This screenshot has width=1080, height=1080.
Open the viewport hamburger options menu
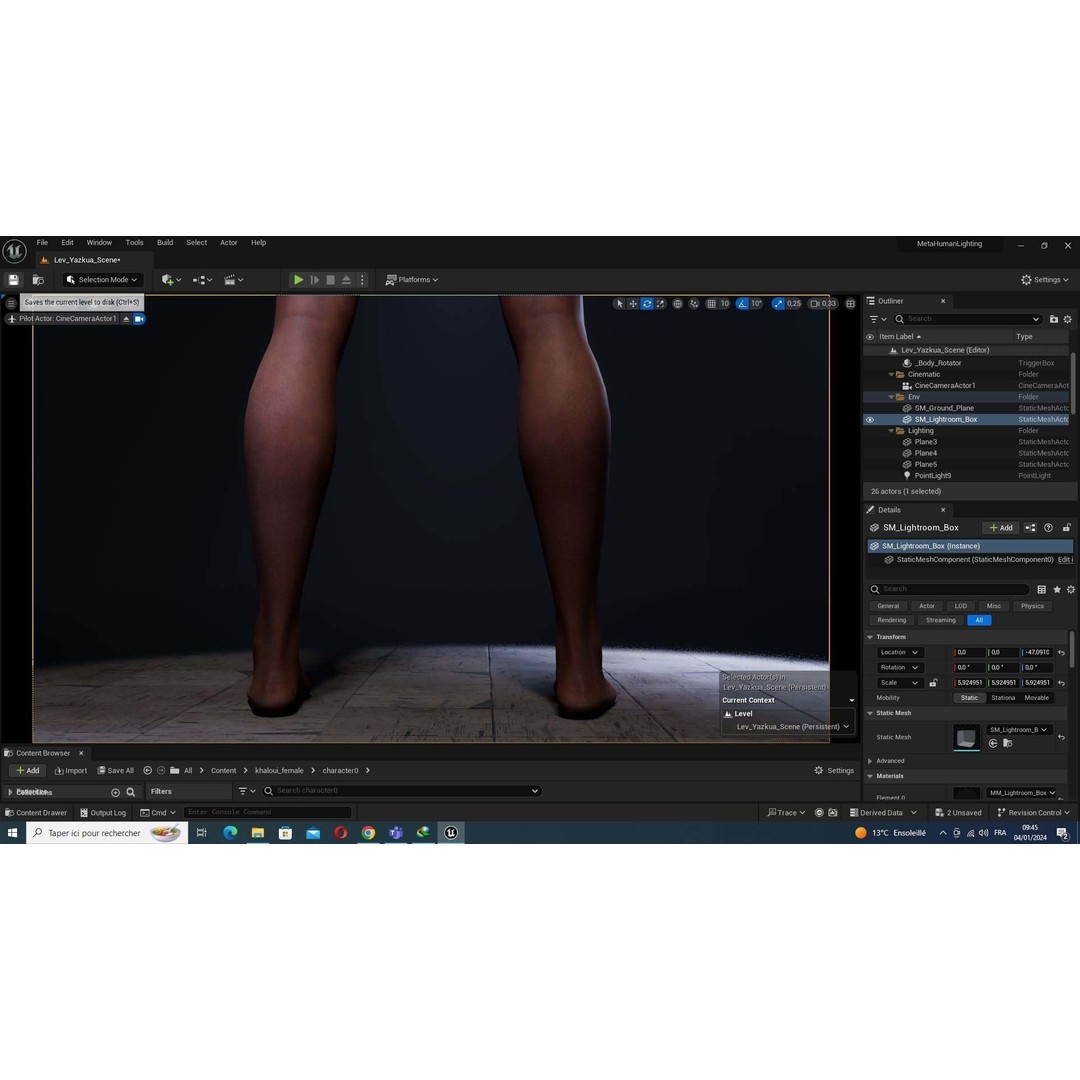click(x=11, y=303)
